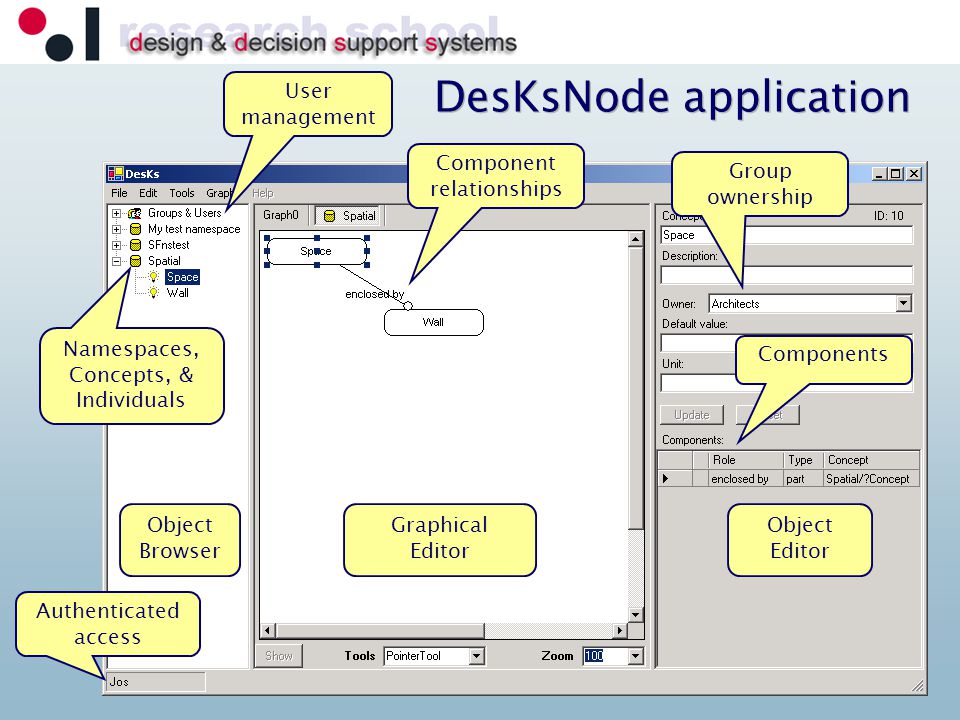Image resolution: width=960 pixels, height=720 pixels.
Task: Click the Groups & Users people icon
Action: [x=135, y=213]
